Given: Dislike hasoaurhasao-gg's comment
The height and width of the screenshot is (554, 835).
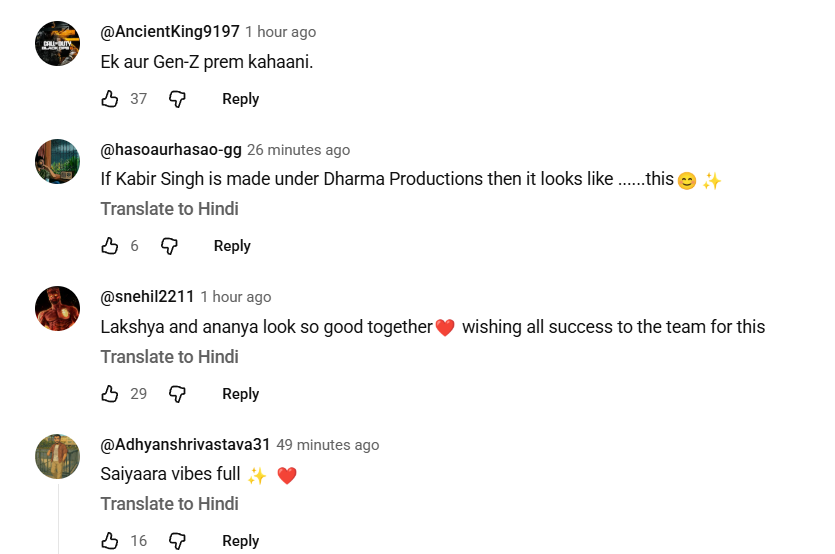Looking at the screenshot, I should (169, 246).
